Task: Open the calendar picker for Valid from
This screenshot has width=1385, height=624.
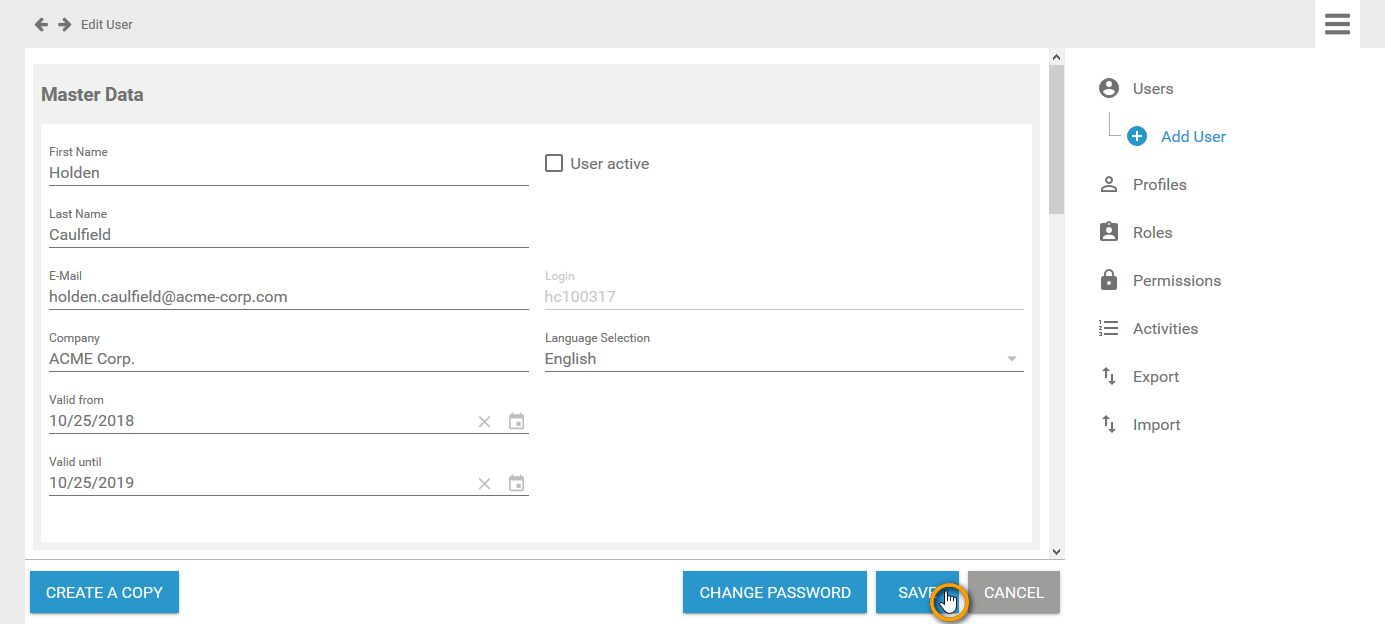Action: coord(516,421)
